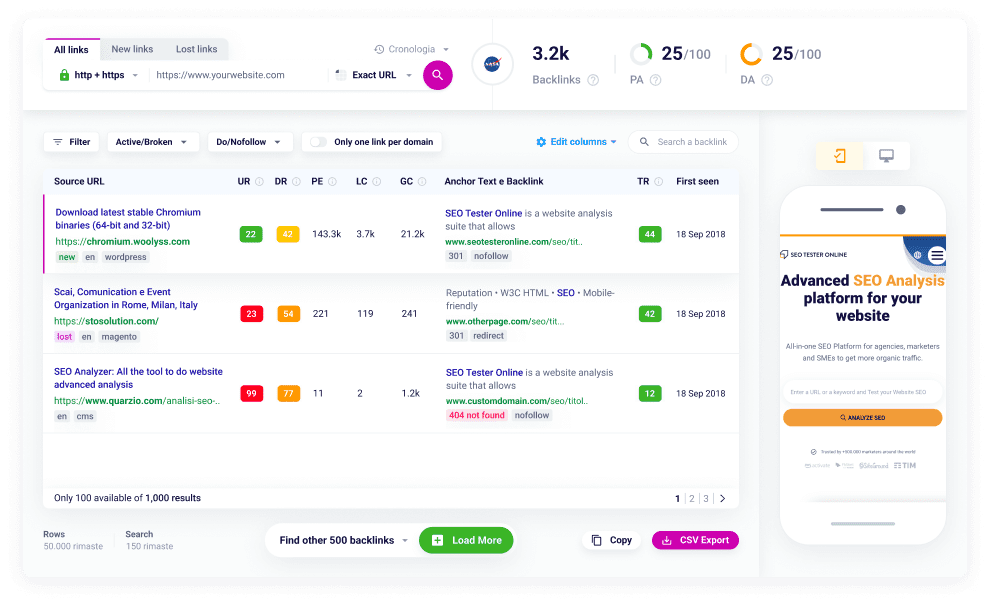Click the NASA logo badge
The image size is (990, 604).
coord(491,62)
